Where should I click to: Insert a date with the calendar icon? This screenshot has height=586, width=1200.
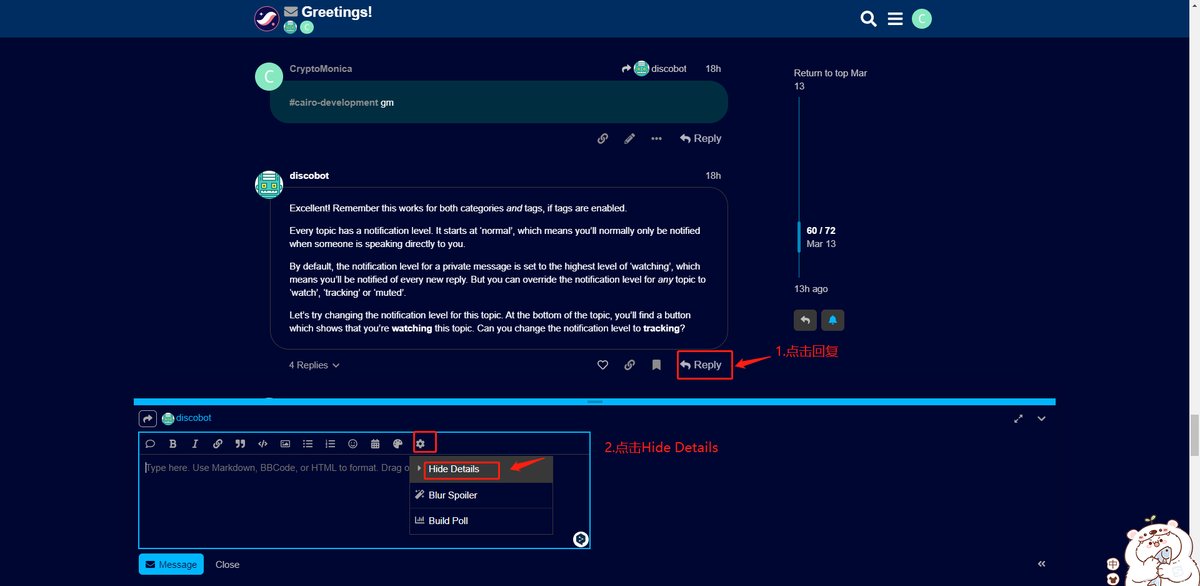point(375,443)
